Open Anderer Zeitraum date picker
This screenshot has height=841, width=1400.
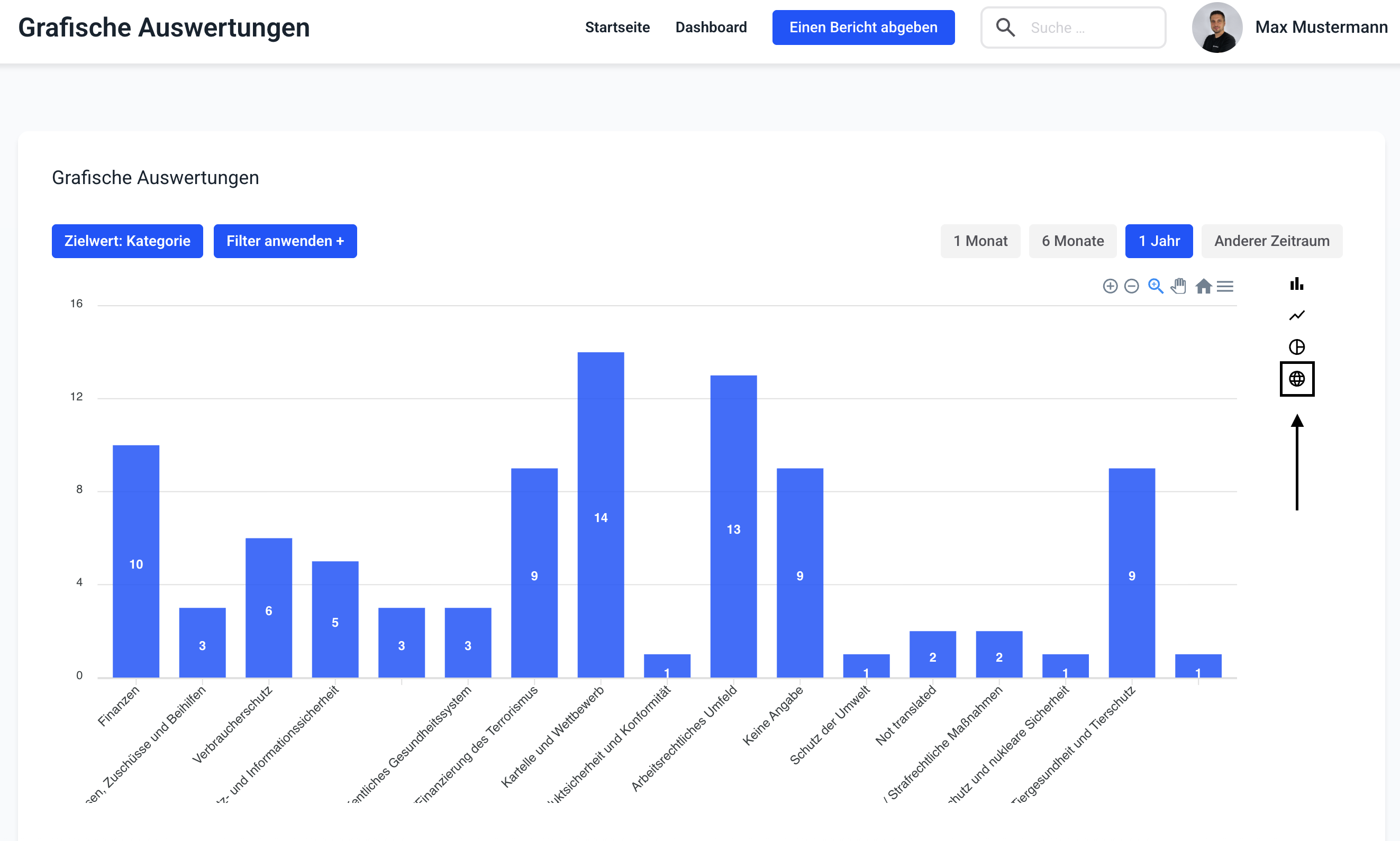[x=1271, y=241]
